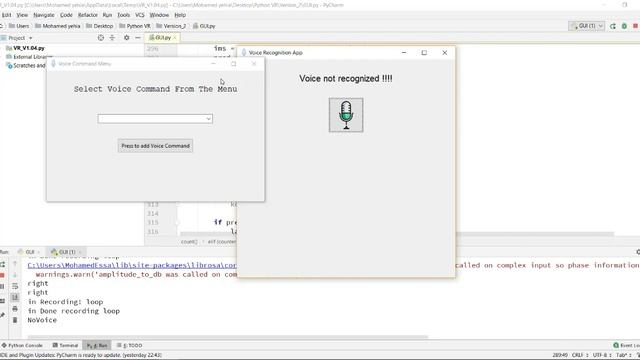The width and height of the screenshot is (640, 360).
Task: Click the librosa file path link in console
Action: (132, 265)
